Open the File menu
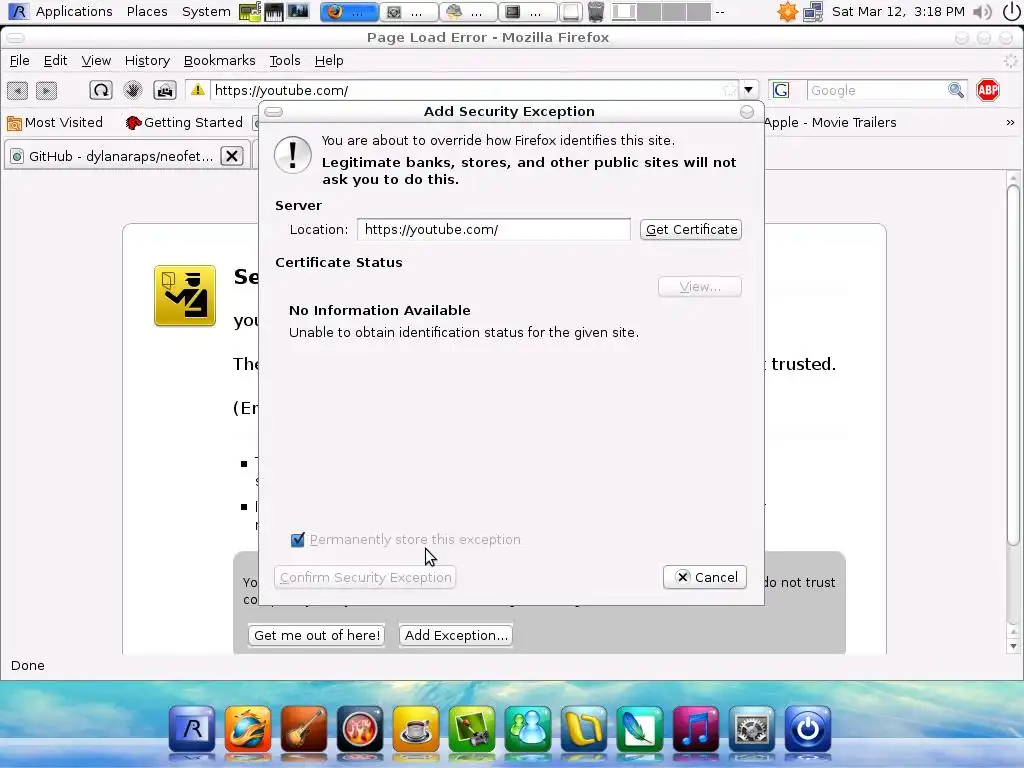The image size is (1024, 768). (x=20, y=61)
